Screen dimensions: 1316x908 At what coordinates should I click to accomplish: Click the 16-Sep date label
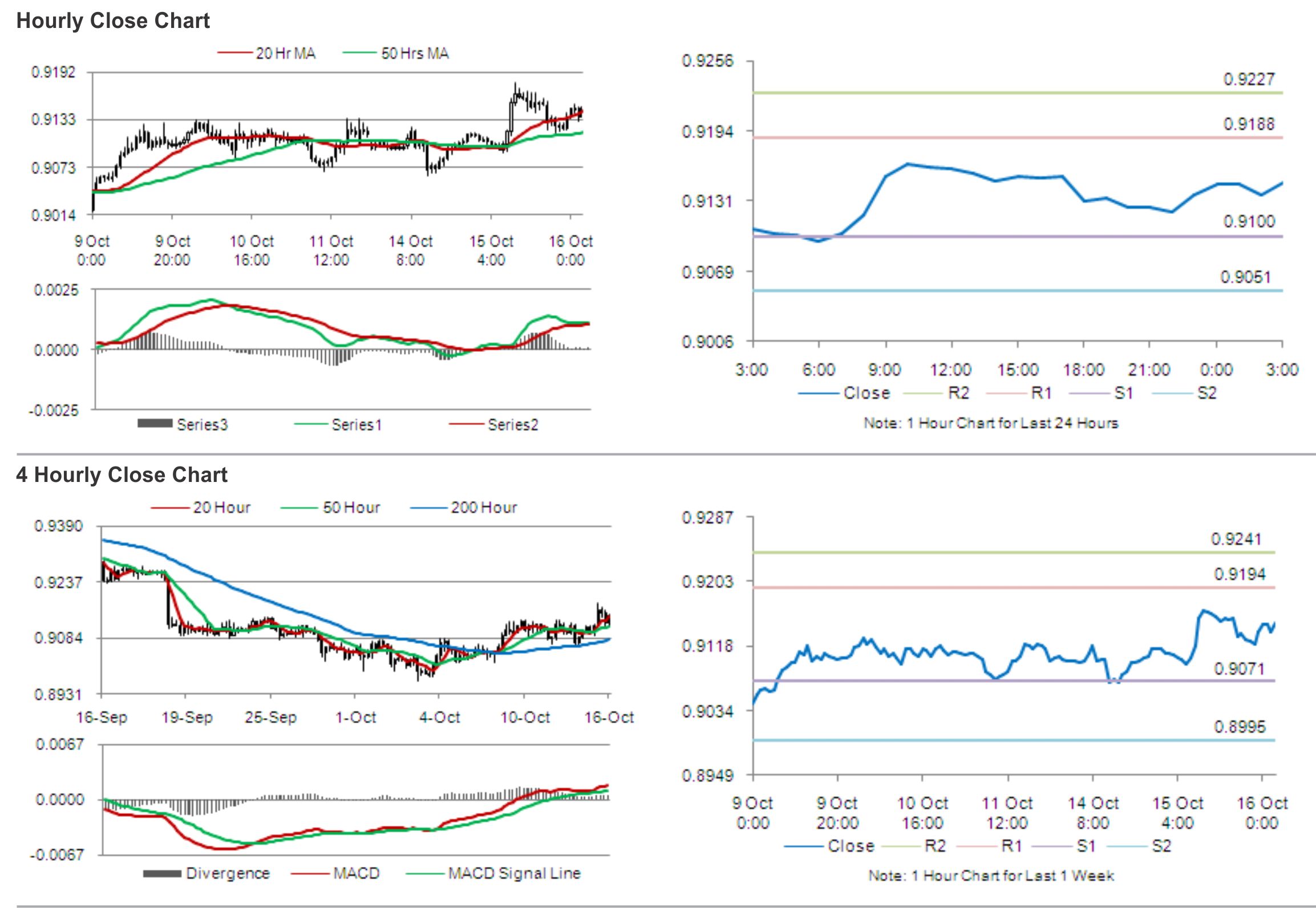[x=102, y=717]
